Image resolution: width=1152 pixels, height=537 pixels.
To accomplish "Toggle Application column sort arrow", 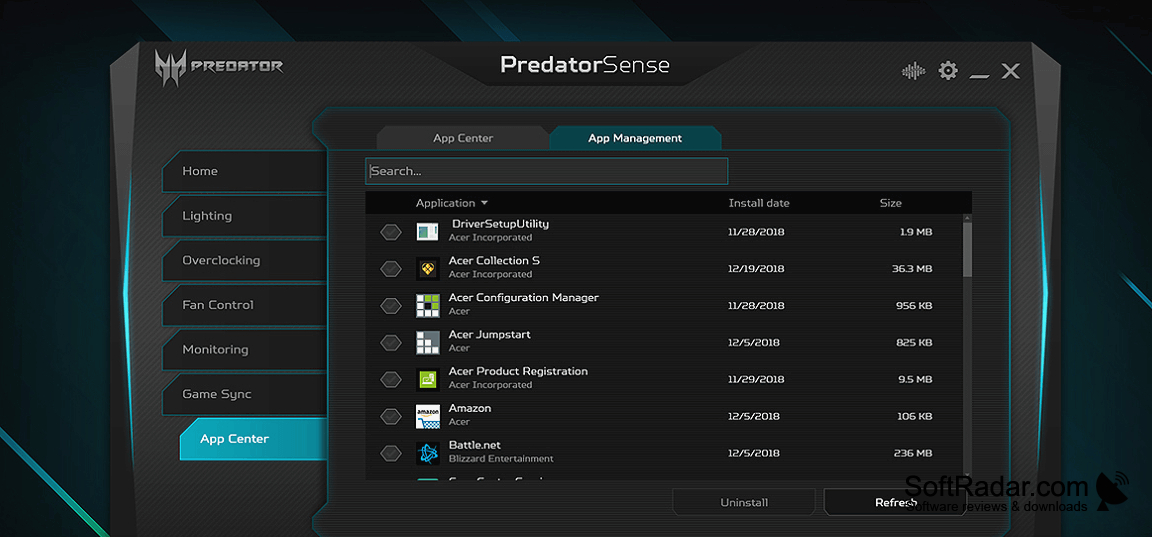I will [485, 203].
